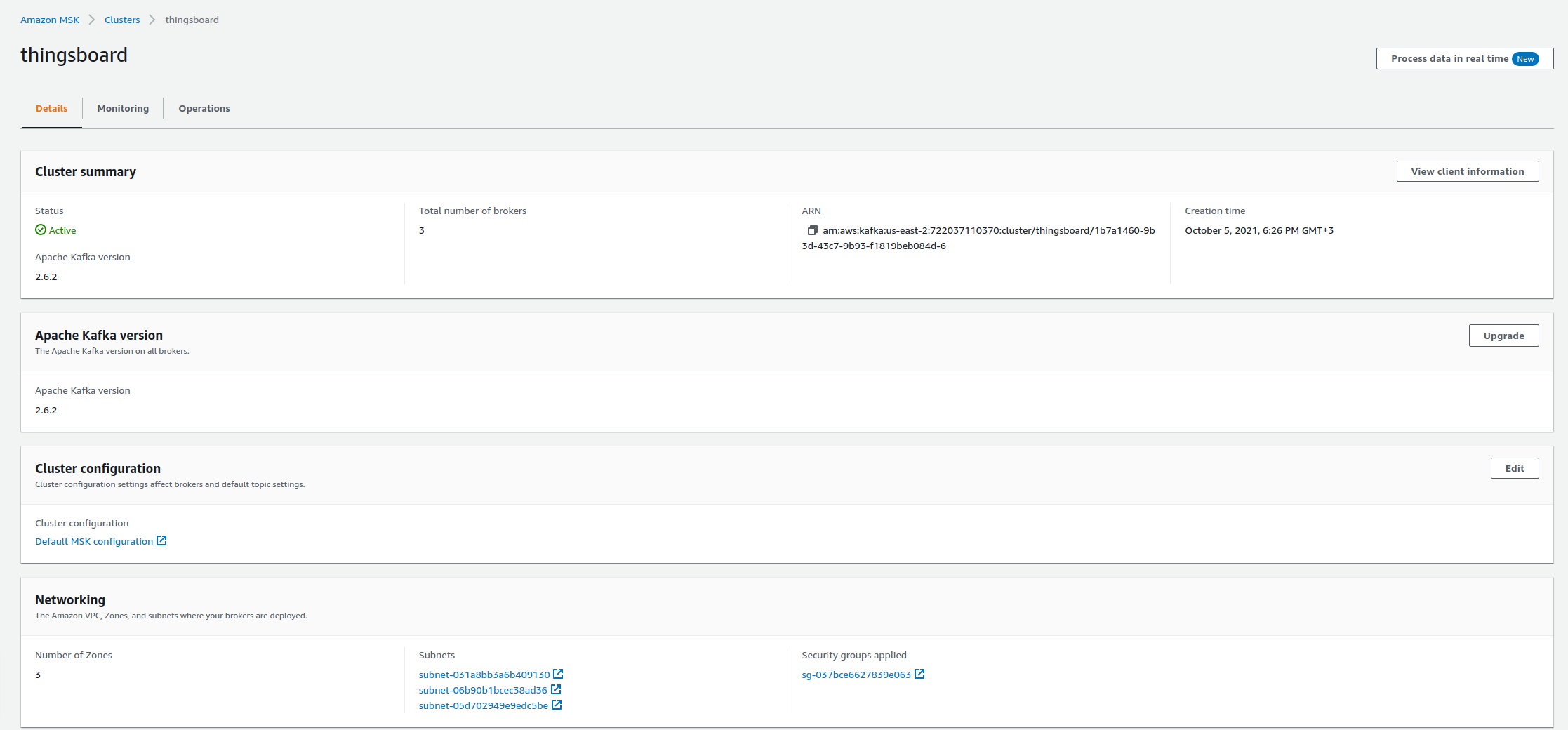Click the ARN value text
This screenshot has height=730, width=1568.
(979, 238)
